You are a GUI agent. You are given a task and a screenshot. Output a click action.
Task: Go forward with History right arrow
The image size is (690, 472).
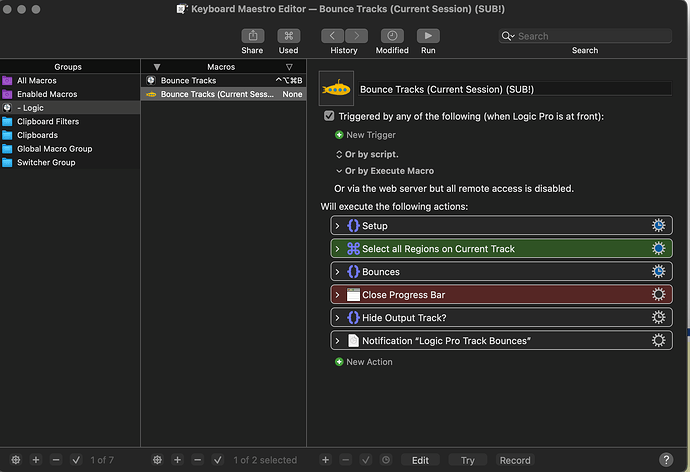pyautogui.click(x=356, y=36)
